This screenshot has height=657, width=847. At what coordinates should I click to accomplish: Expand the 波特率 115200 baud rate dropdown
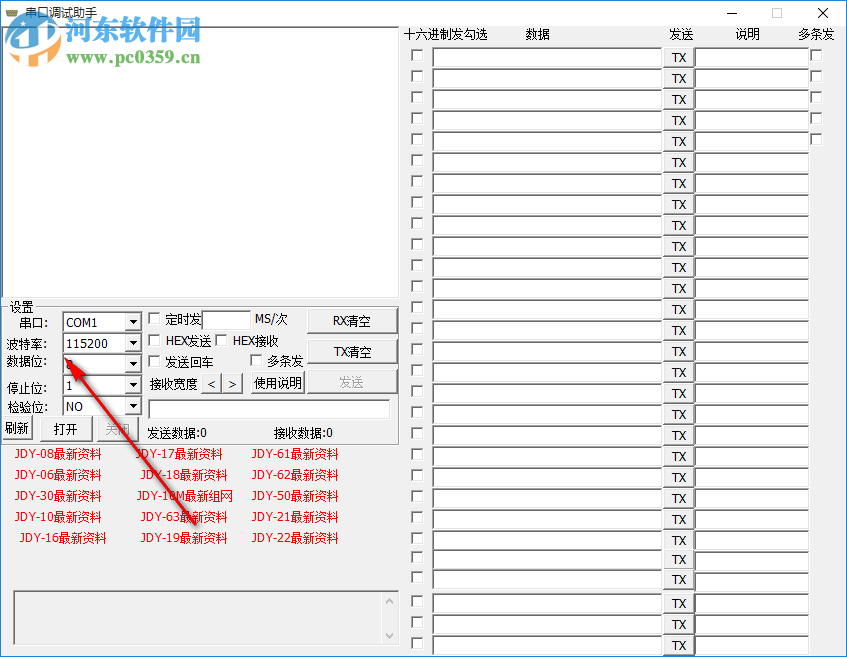tap(133, 343)
